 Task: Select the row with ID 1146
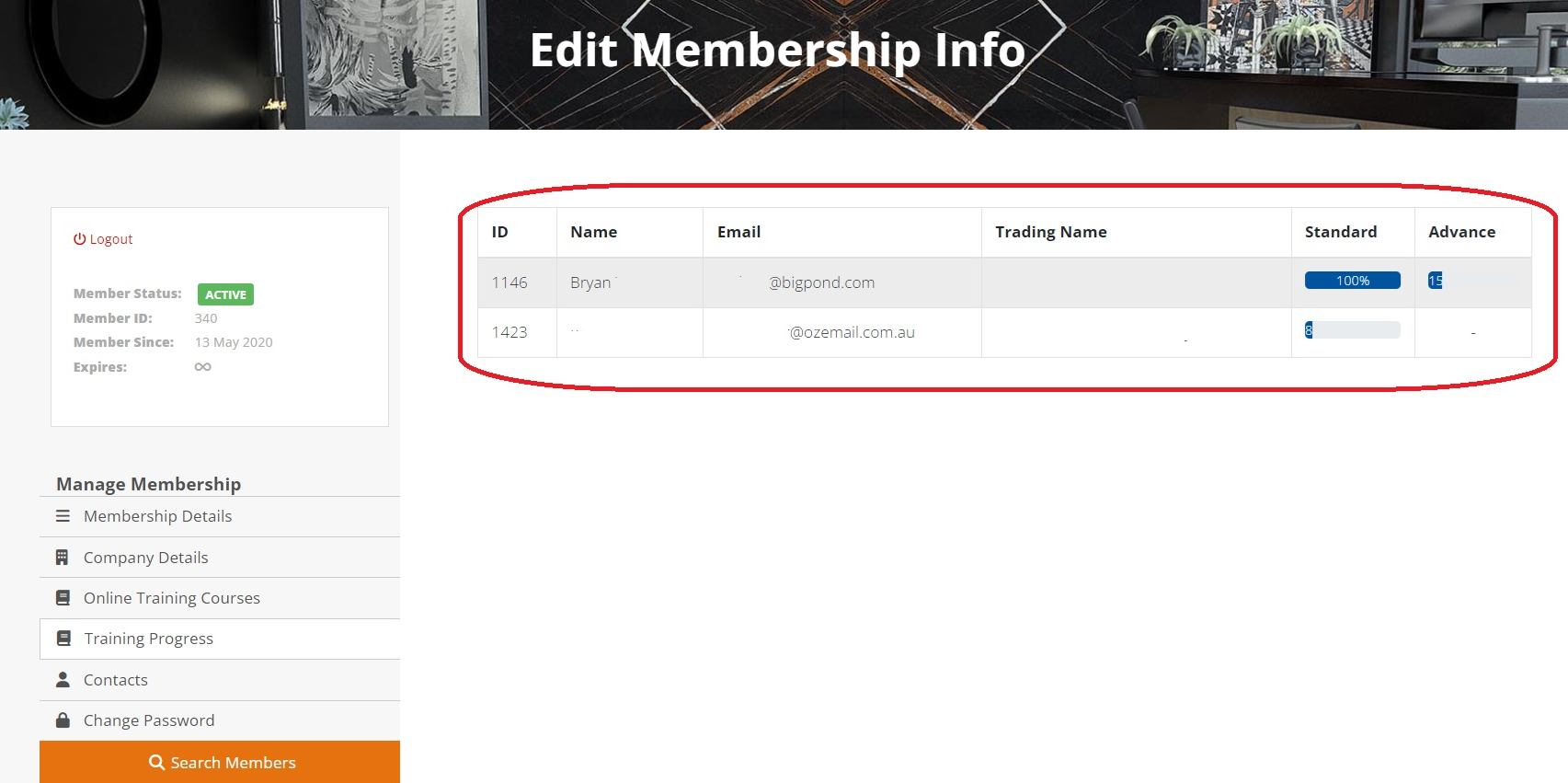[509, 282]
